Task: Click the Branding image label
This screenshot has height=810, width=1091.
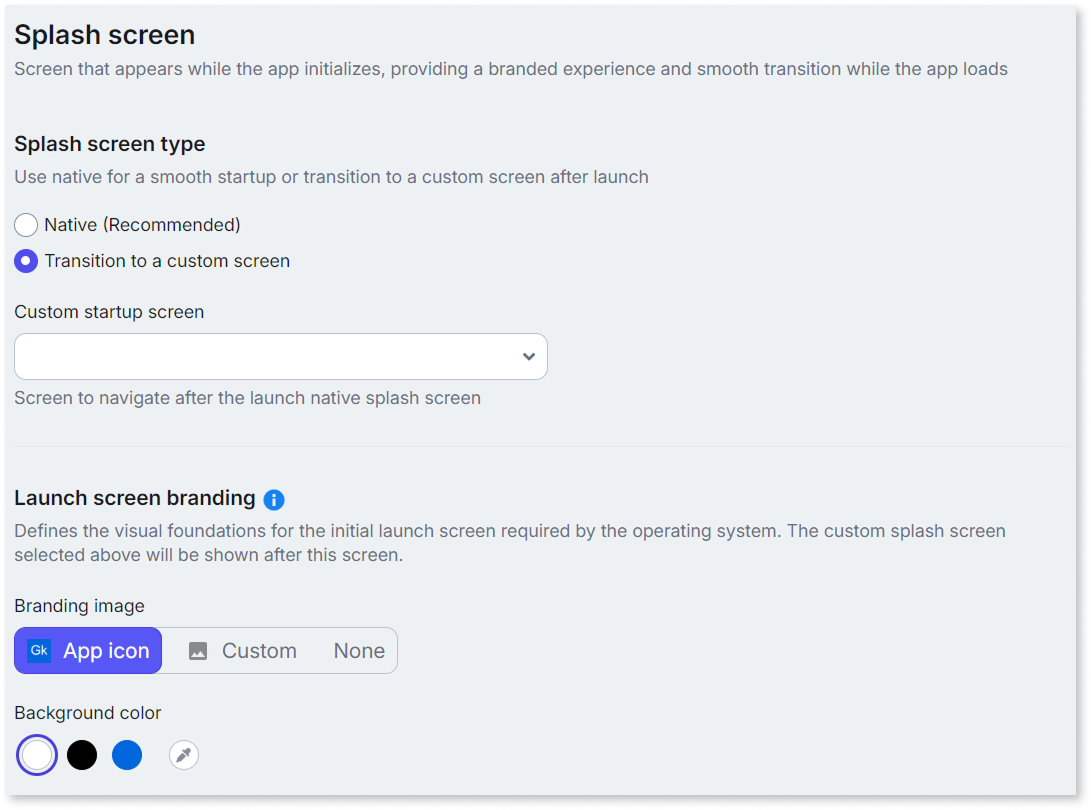Action: point(79,606)
